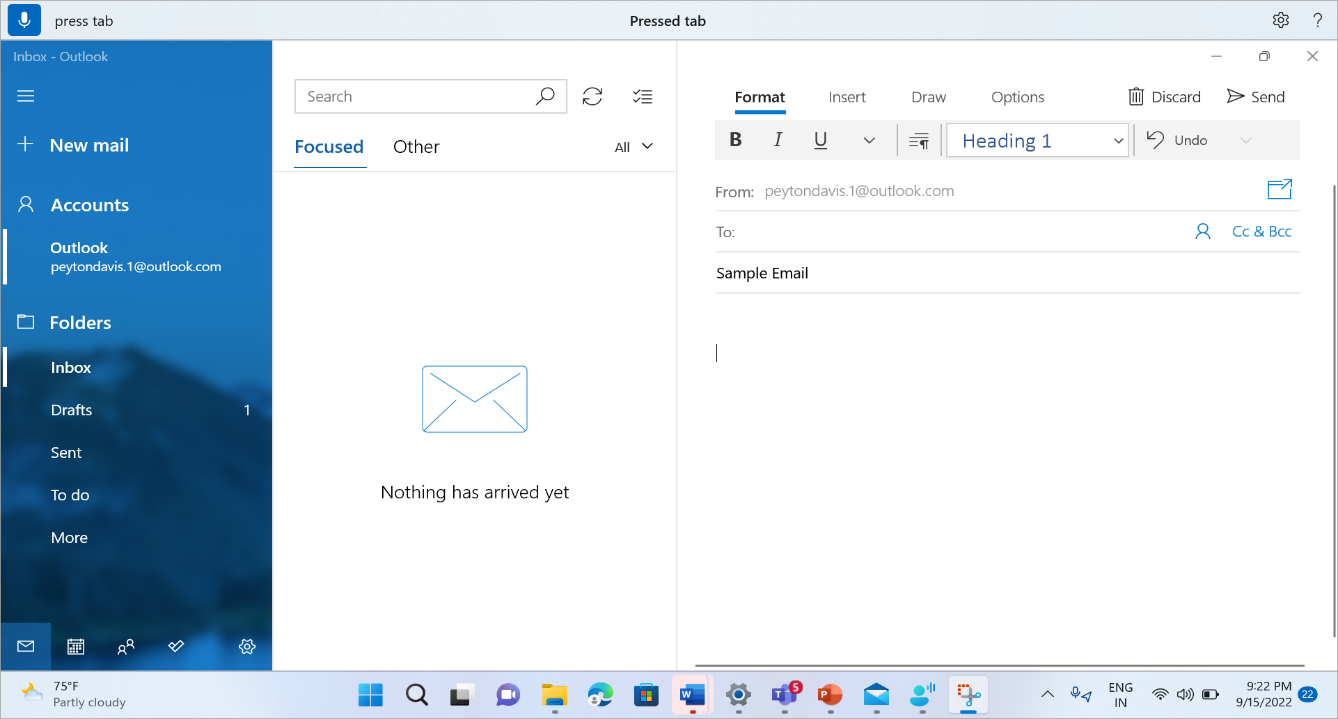Toggle bold formatting
This screenshot has height=719, width=1338.
coord(735,140)
